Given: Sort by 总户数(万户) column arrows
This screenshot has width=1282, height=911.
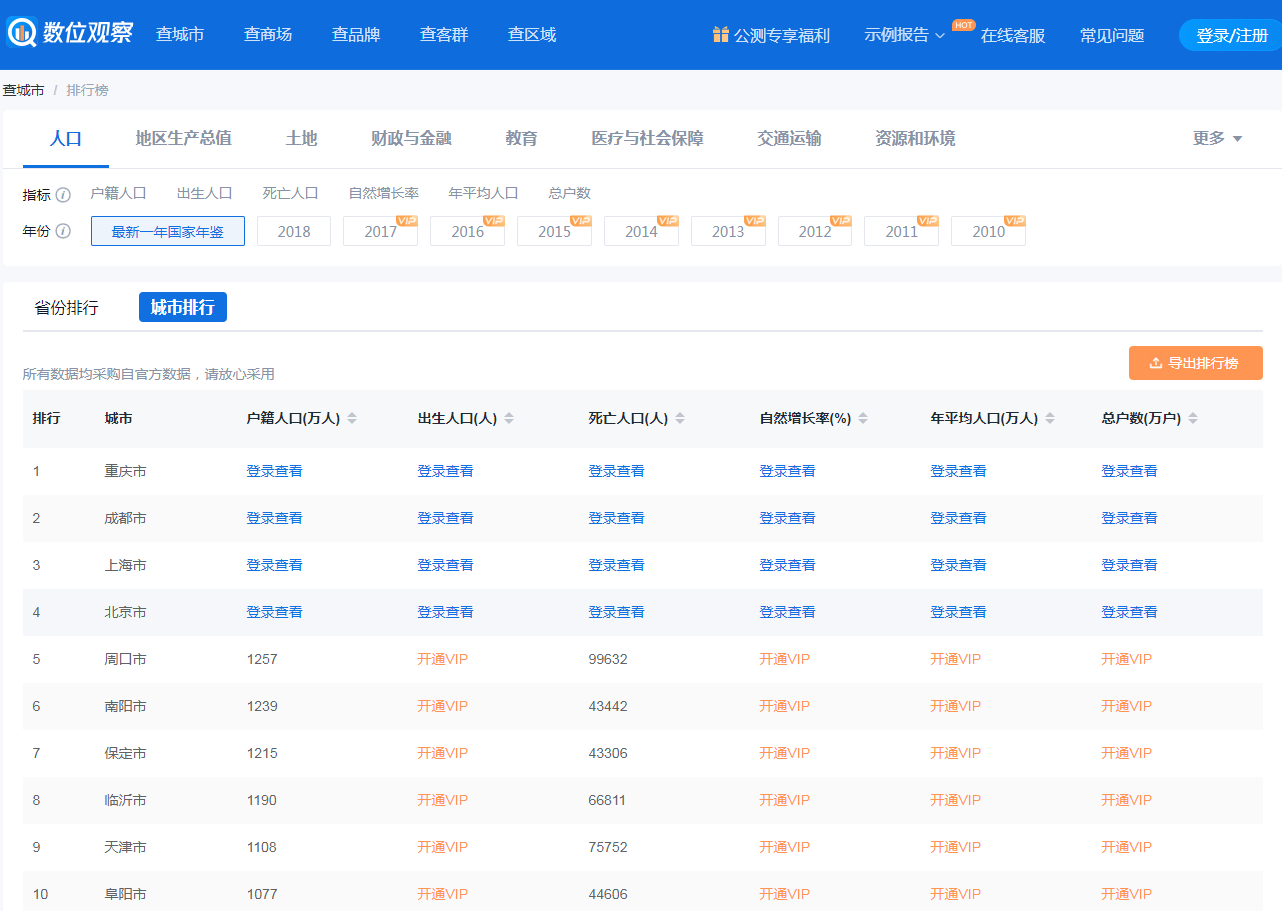Looking at the screenshot, I should coord(1193,419).
